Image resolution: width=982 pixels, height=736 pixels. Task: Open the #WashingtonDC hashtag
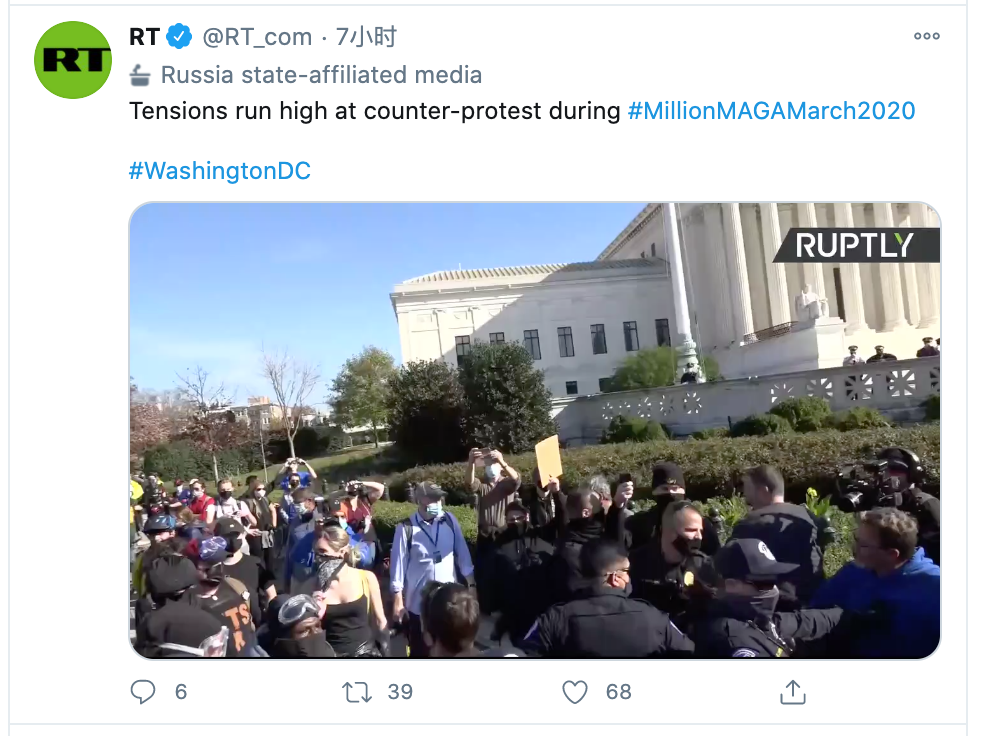pos(220,171)
